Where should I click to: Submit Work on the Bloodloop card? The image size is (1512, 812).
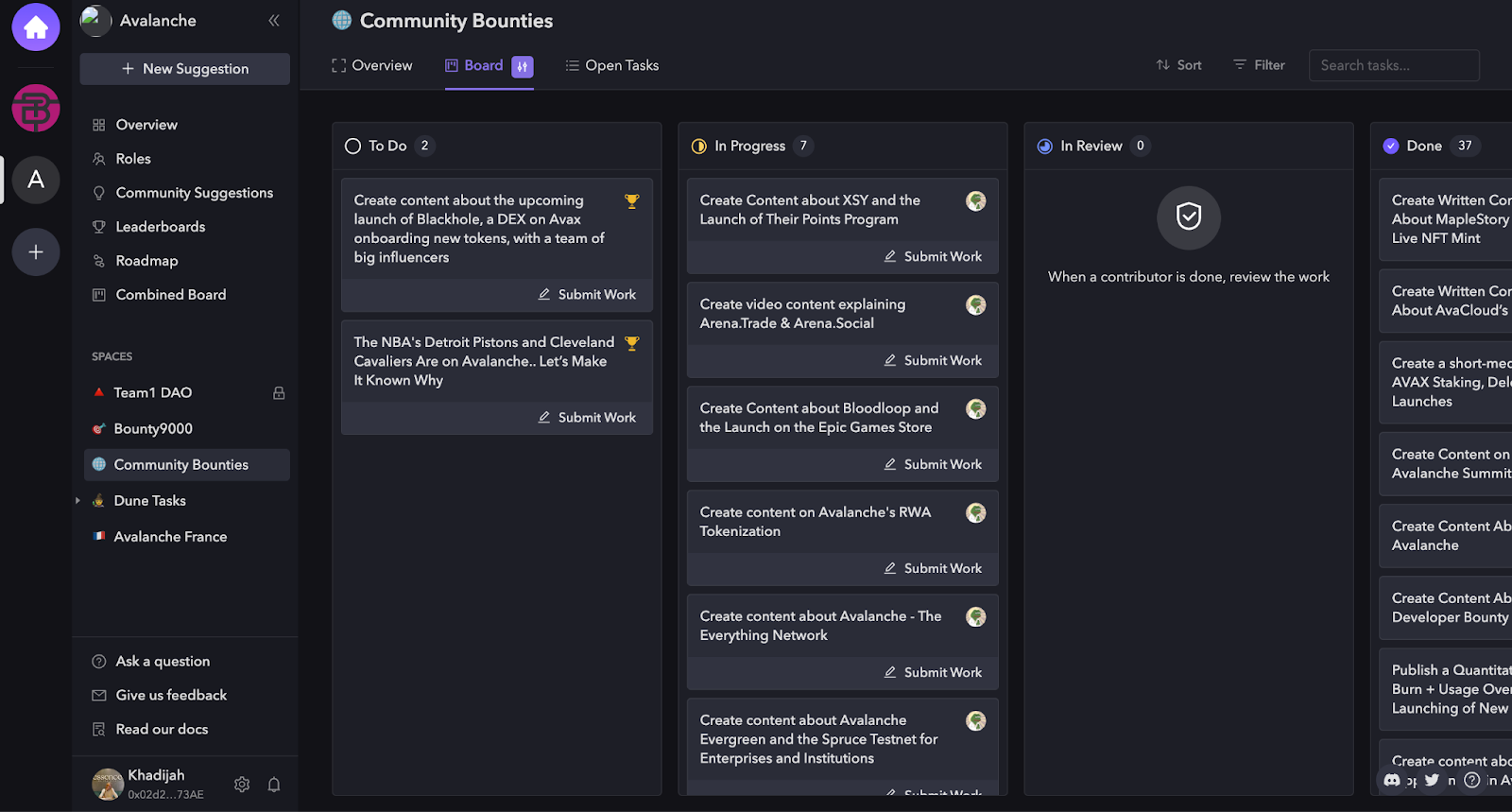(933, 465)
